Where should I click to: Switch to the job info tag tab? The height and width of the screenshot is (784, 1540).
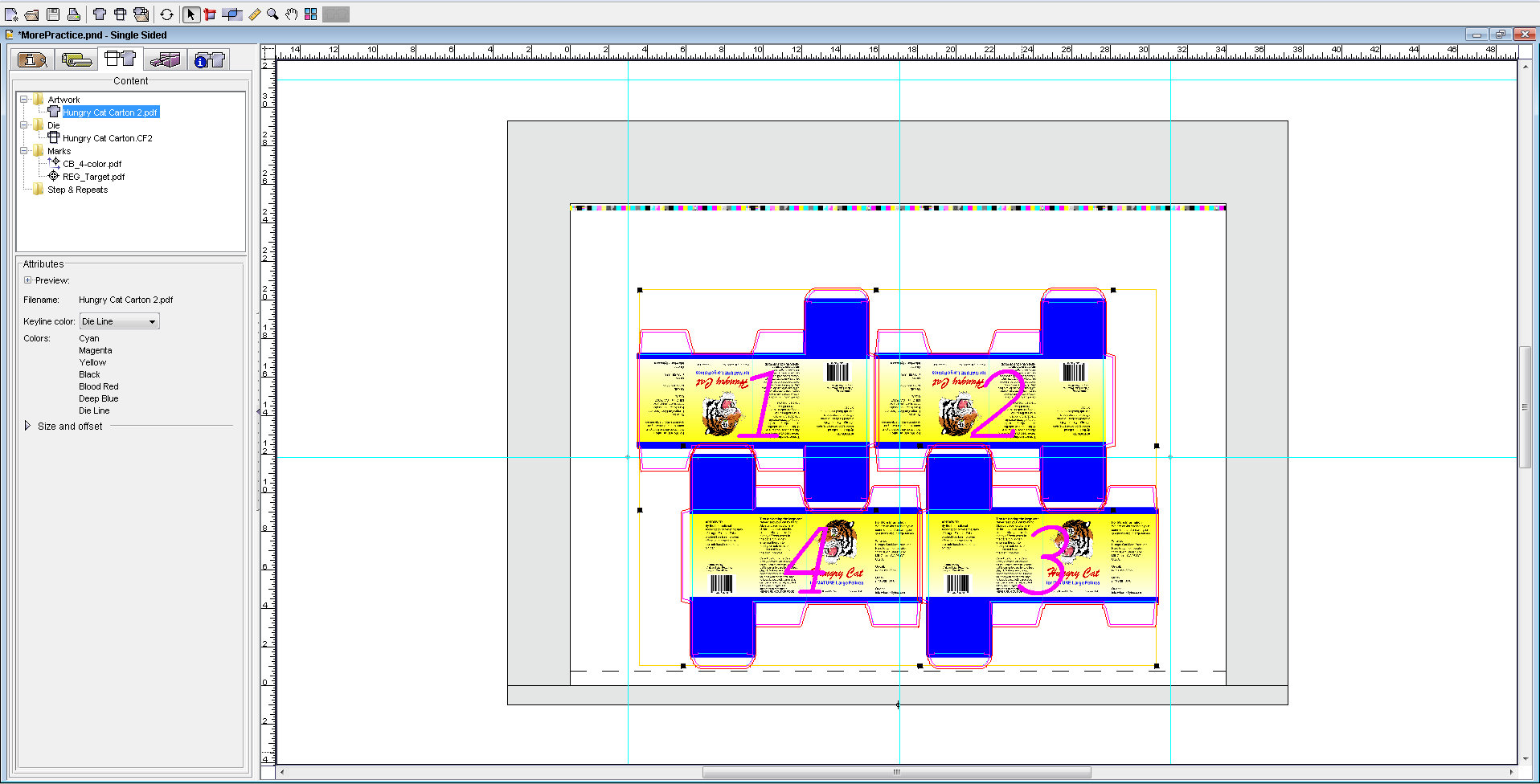(x=32, y=59)
